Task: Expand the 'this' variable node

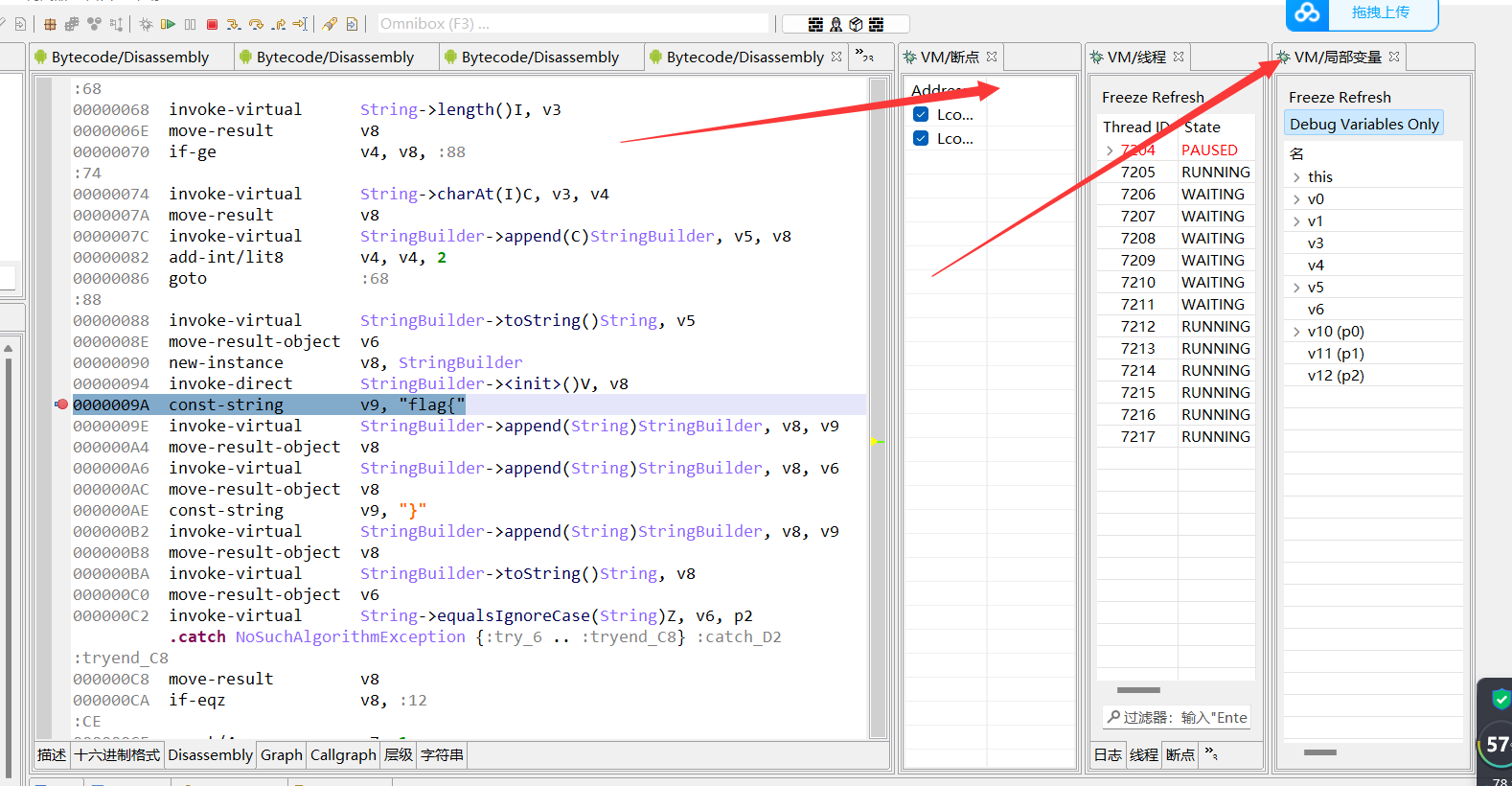Action: pyautogui.click(x=1296, y=177)
